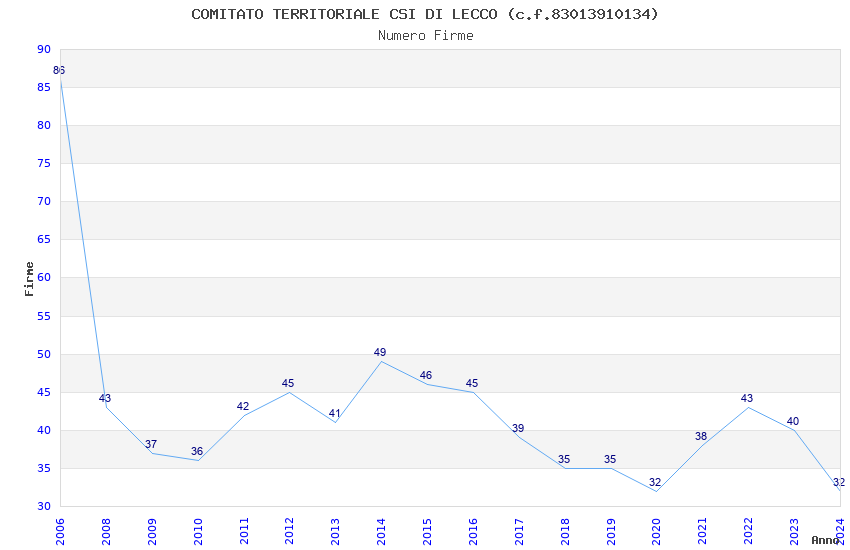Select the 90 tick on the y-axis
850x550 pixels.
44,49
